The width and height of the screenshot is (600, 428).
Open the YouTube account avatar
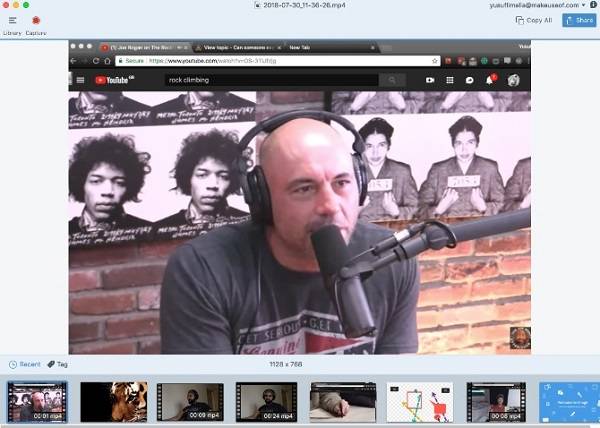pyautogui.click(x=513, y=80)
